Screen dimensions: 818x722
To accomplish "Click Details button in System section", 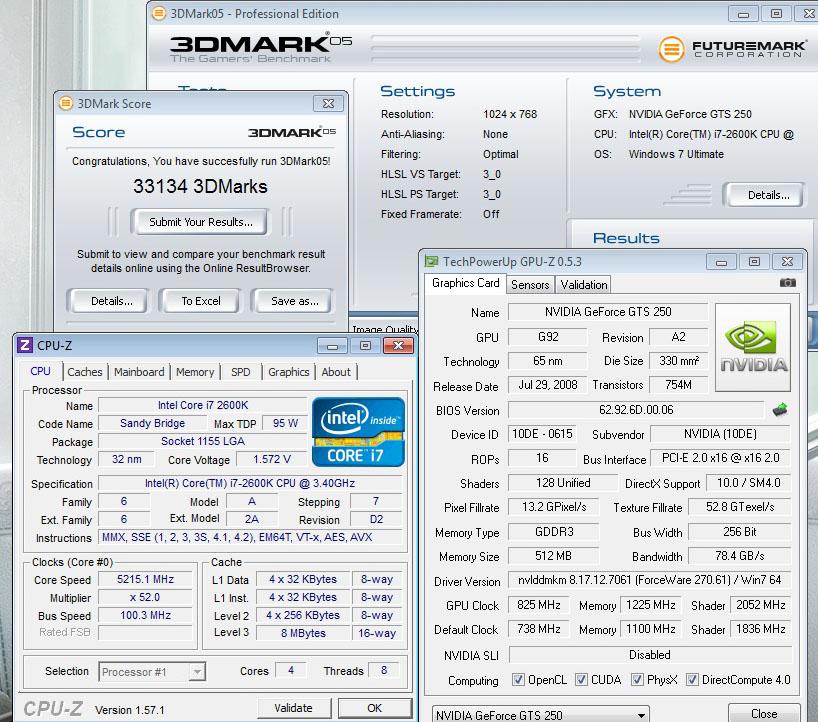I will [768, 195].
